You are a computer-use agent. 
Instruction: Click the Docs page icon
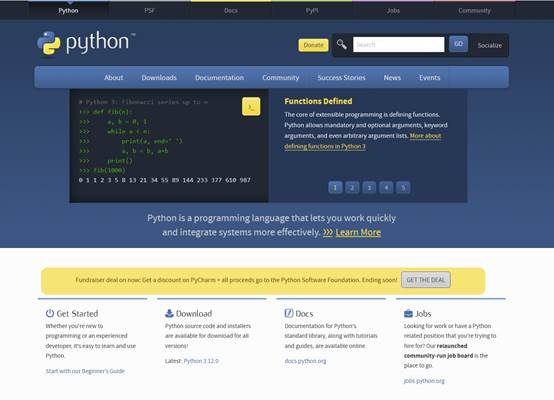(289, 313)
